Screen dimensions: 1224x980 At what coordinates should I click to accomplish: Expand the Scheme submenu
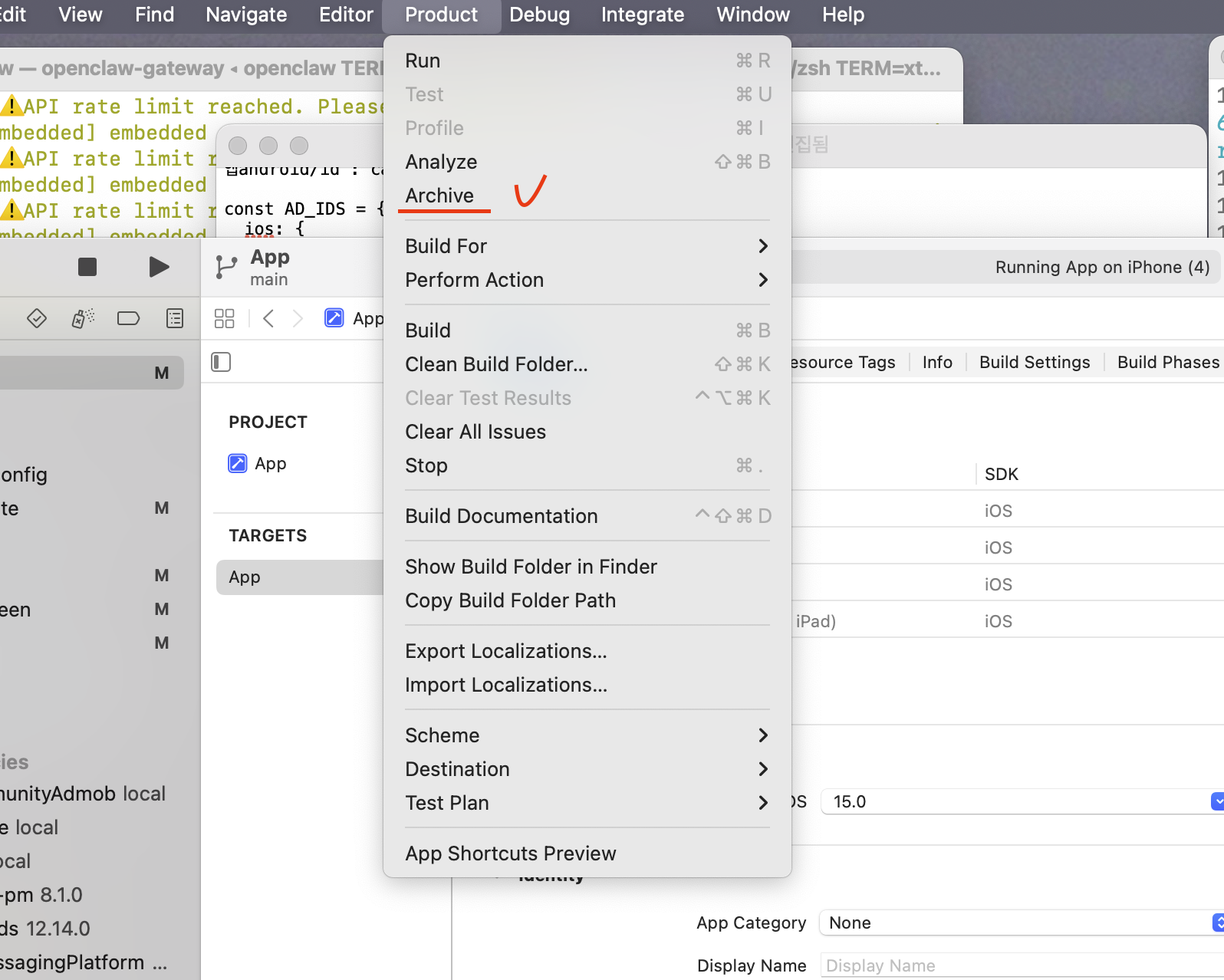587,735
